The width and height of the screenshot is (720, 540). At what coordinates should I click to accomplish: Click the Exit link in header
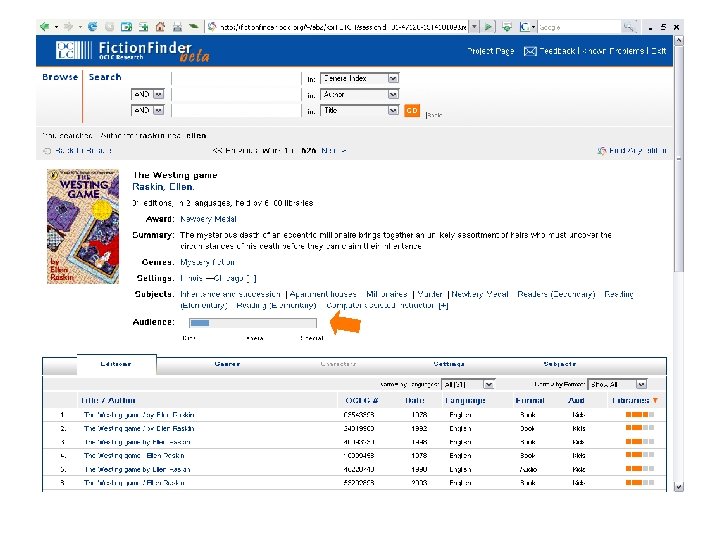click(658, 51)
